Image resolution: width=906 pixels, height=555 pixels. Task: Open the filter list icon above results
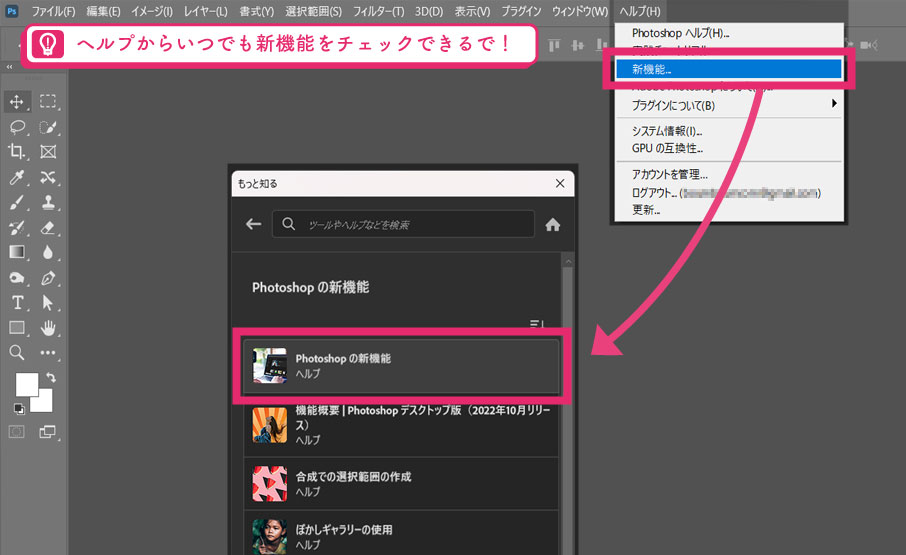[537, 323]
